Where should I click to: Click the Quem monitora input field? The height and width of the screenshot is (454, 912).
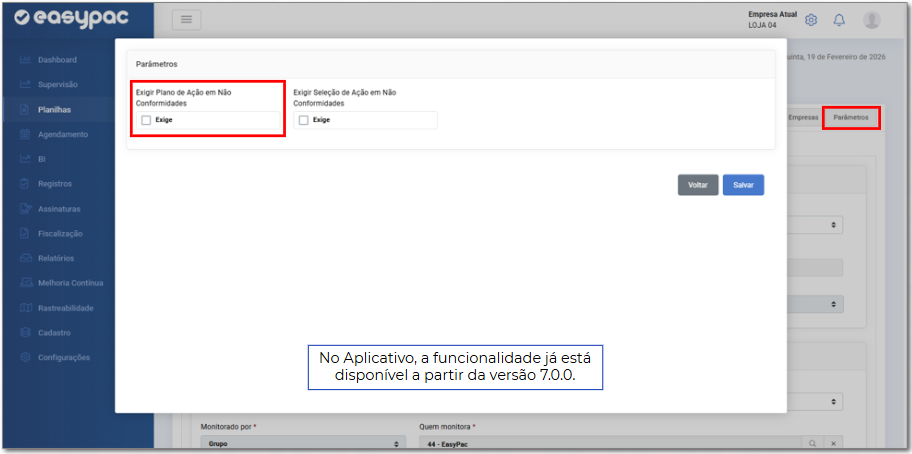610,442
